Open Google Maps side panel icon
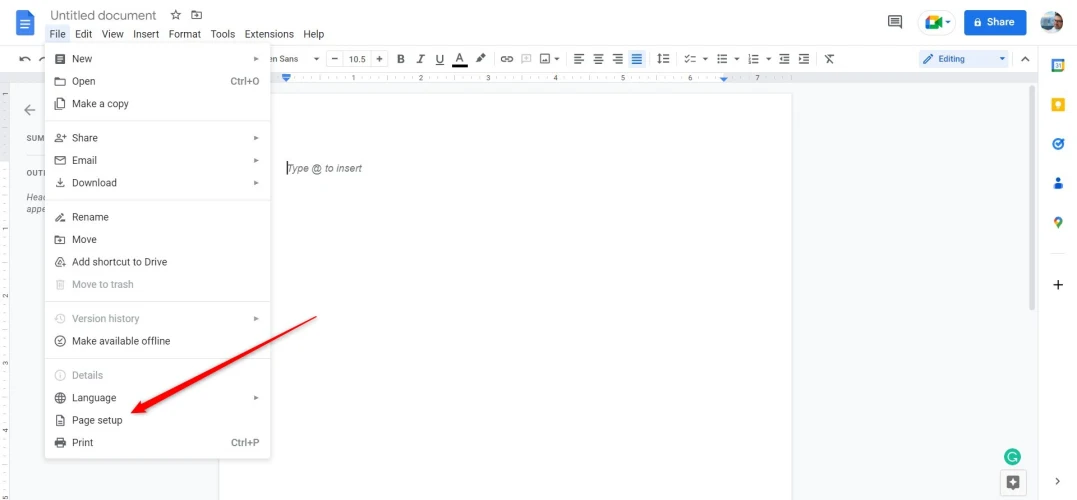 tap(1058, 223)
